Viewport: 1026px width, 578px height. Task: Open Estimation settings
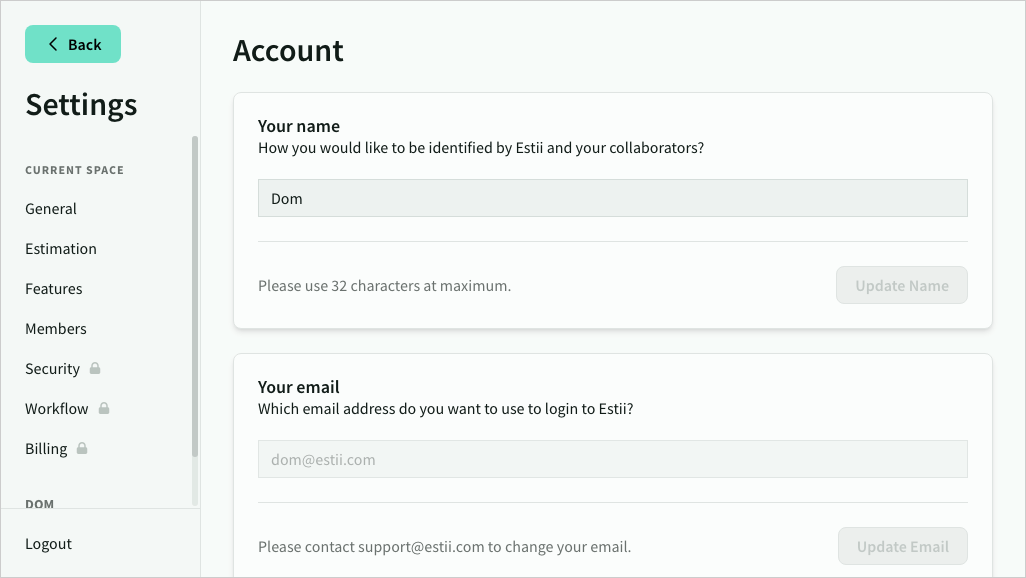[61, 249]
